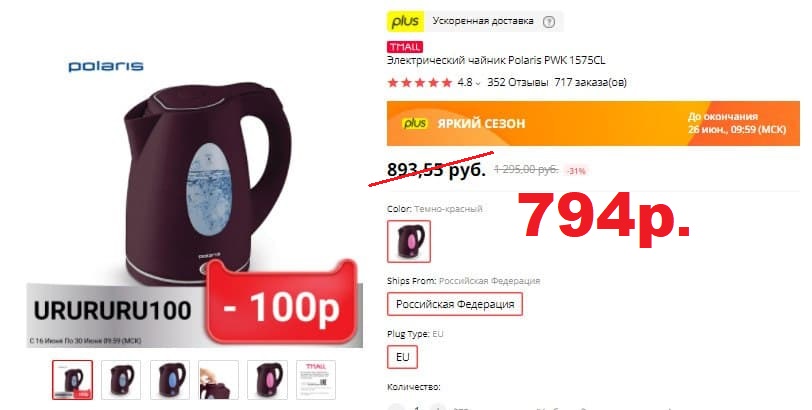
Task: Open the ЯРКИЙ СЕЗОН promotion banner
Action: pyautogui.click(x=593, y=123)
